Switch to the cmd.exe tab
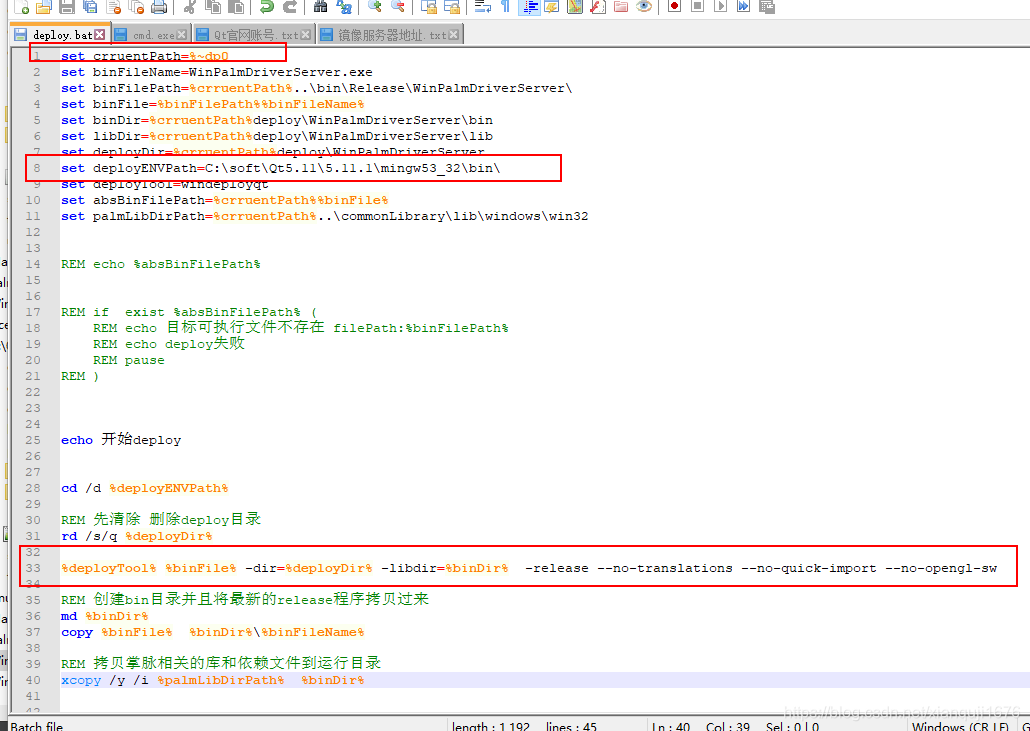The image size is (1030, 731). 154,35
